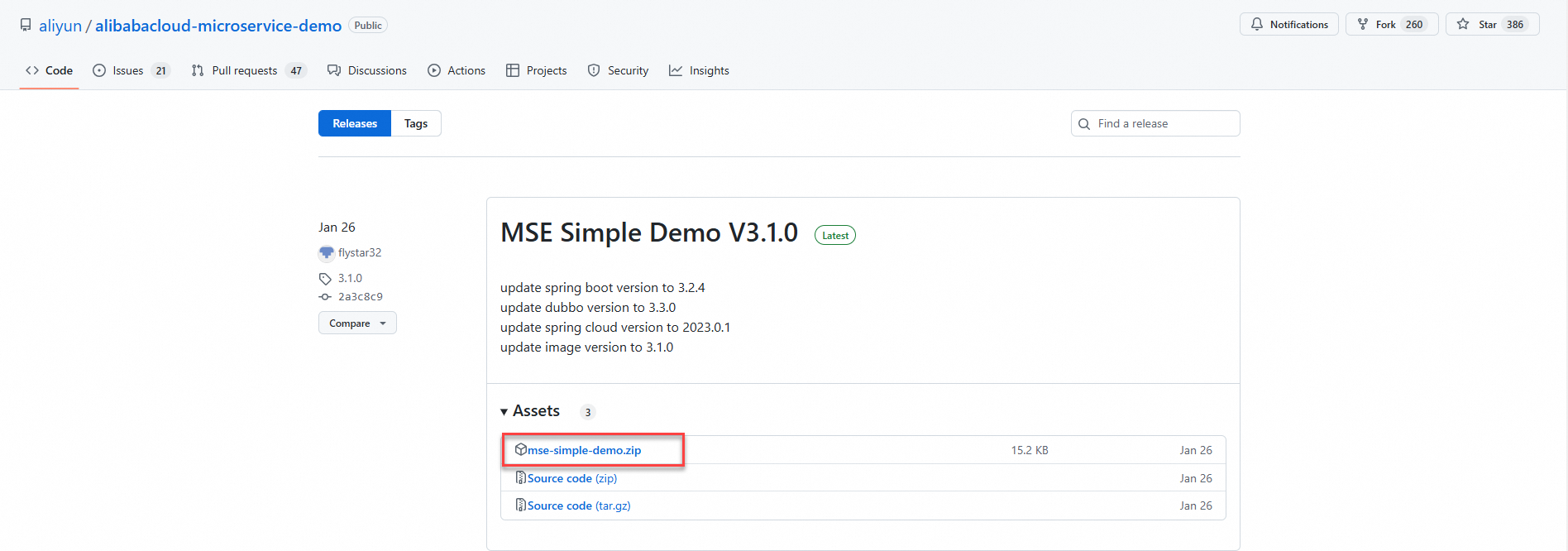Screen dimensions: 1568x551
Task: Open the Insights tab
Action: click(x=700, y=70)
